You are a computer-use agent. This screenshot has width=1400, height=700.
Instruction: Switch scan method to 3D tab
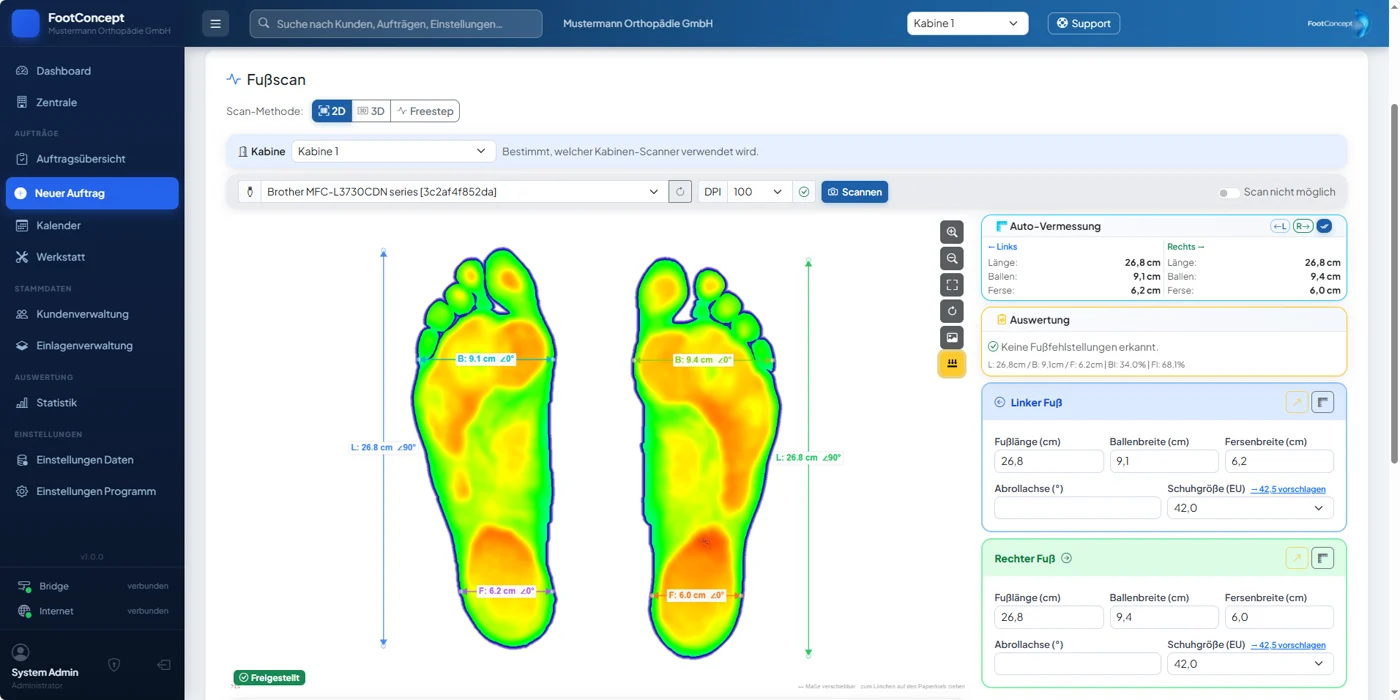click(371, 111)
